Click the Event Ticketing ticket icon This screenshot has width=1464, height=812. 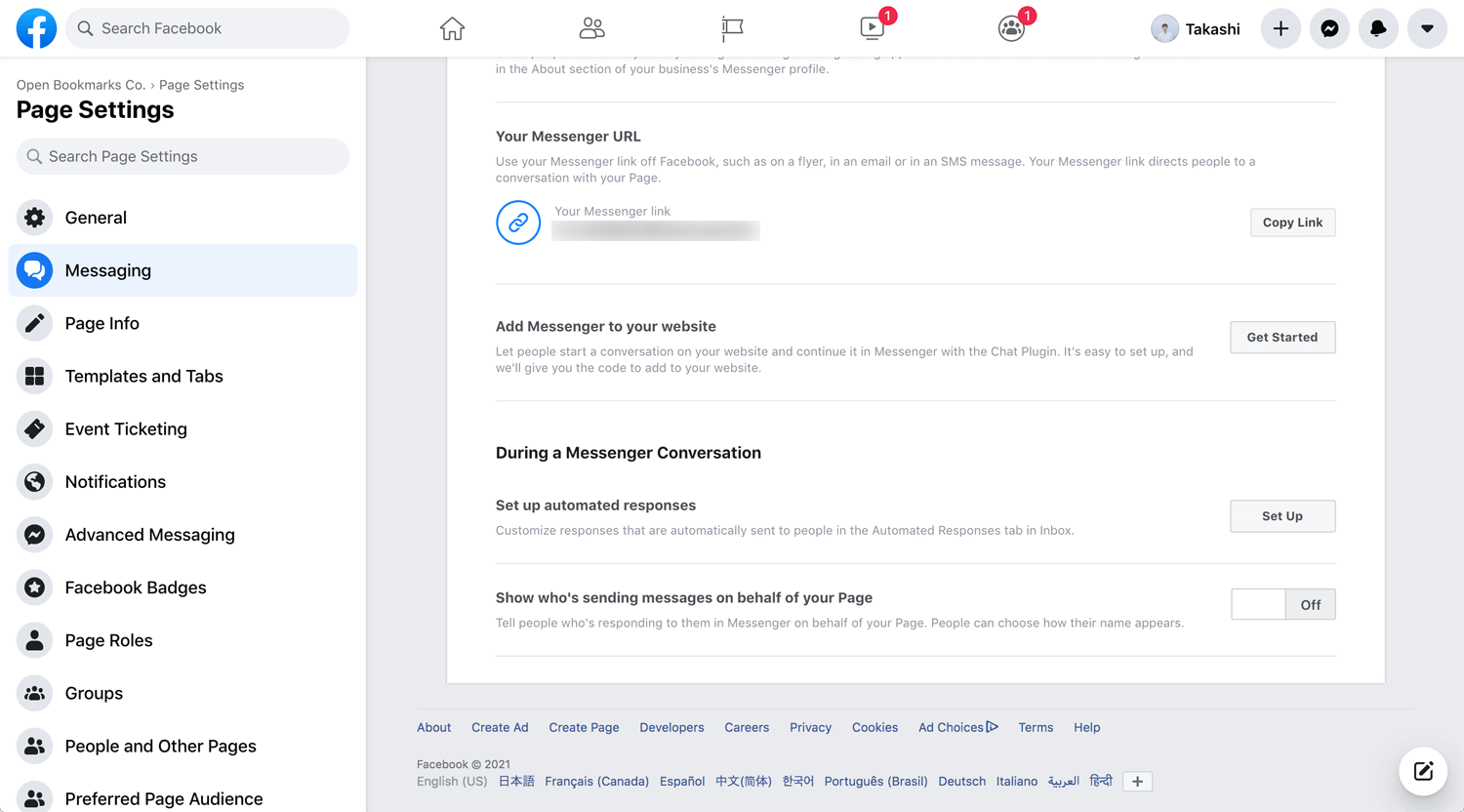pyautogui.click(x=34, y=428)
